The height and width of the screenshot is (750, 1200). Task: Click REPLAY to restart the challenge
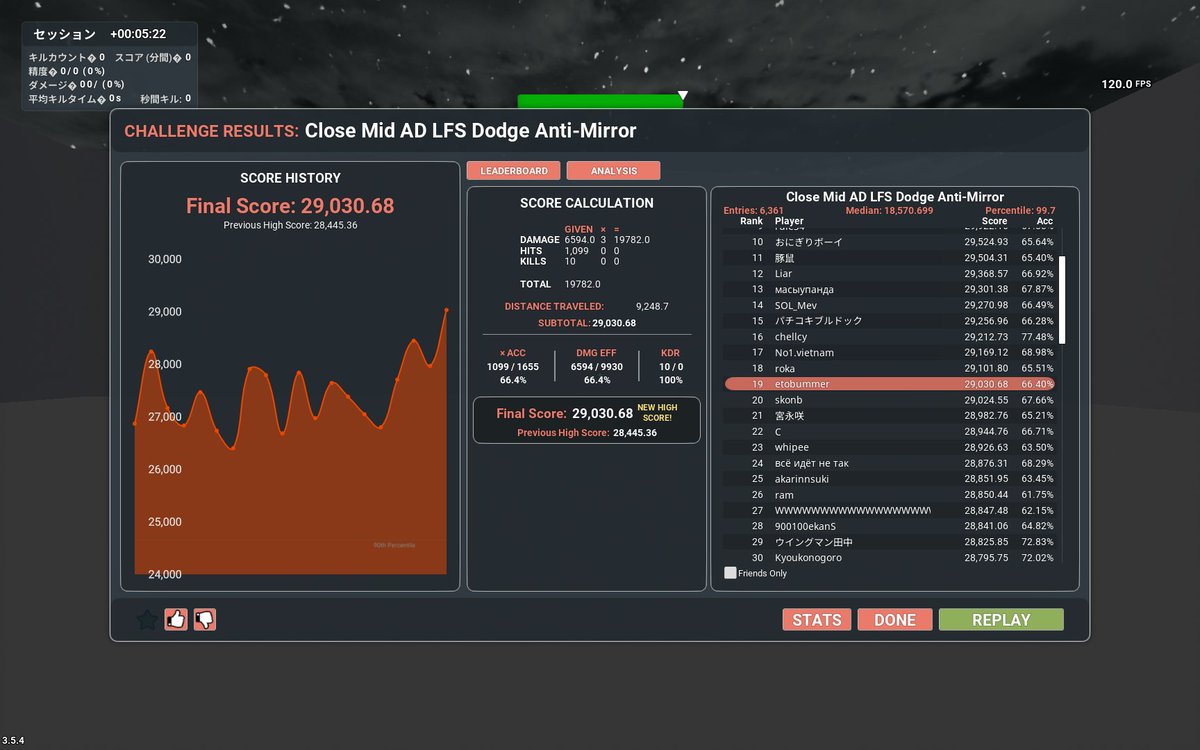pyautogui.click(x=1001, y=620)
